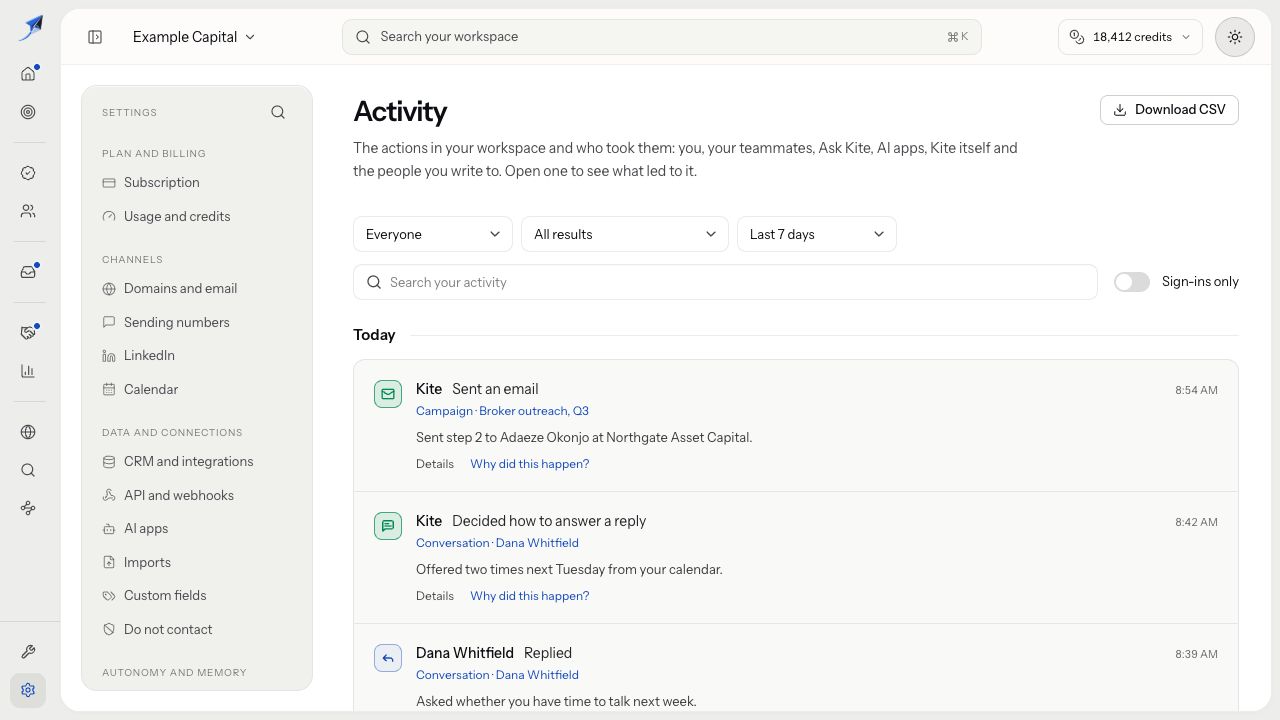Open the workflow nodes icon in left rail

point(28,508)
